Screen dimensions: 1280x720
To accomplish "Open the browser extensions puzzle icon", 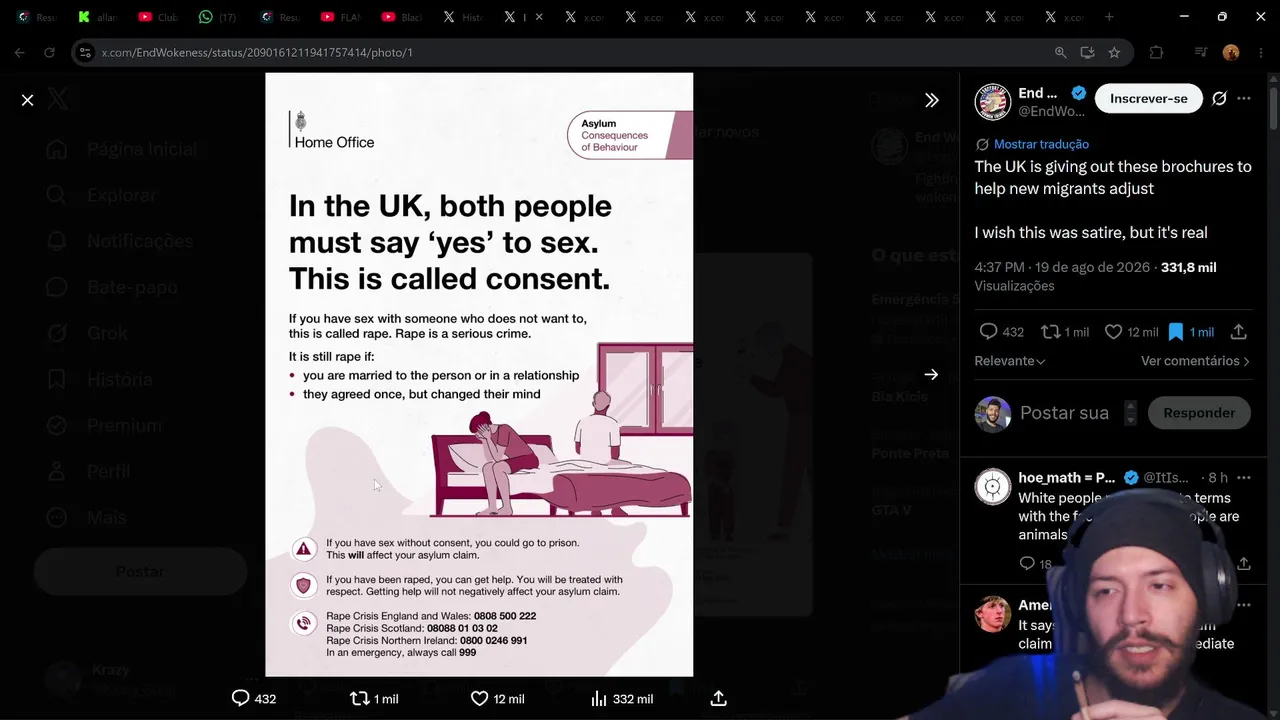I will pos(1156,52).
